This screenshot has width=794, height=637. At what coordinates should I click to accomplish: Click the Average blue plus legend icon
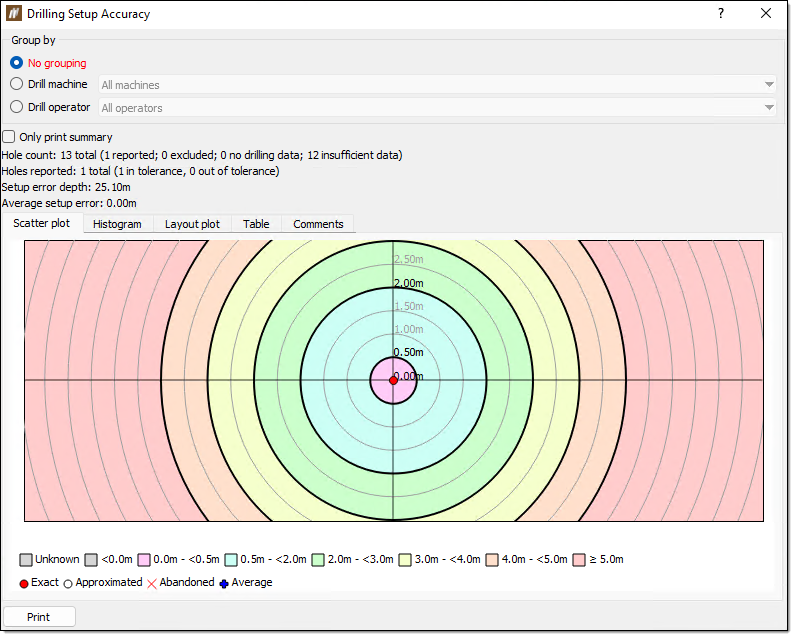click(224, 585)
